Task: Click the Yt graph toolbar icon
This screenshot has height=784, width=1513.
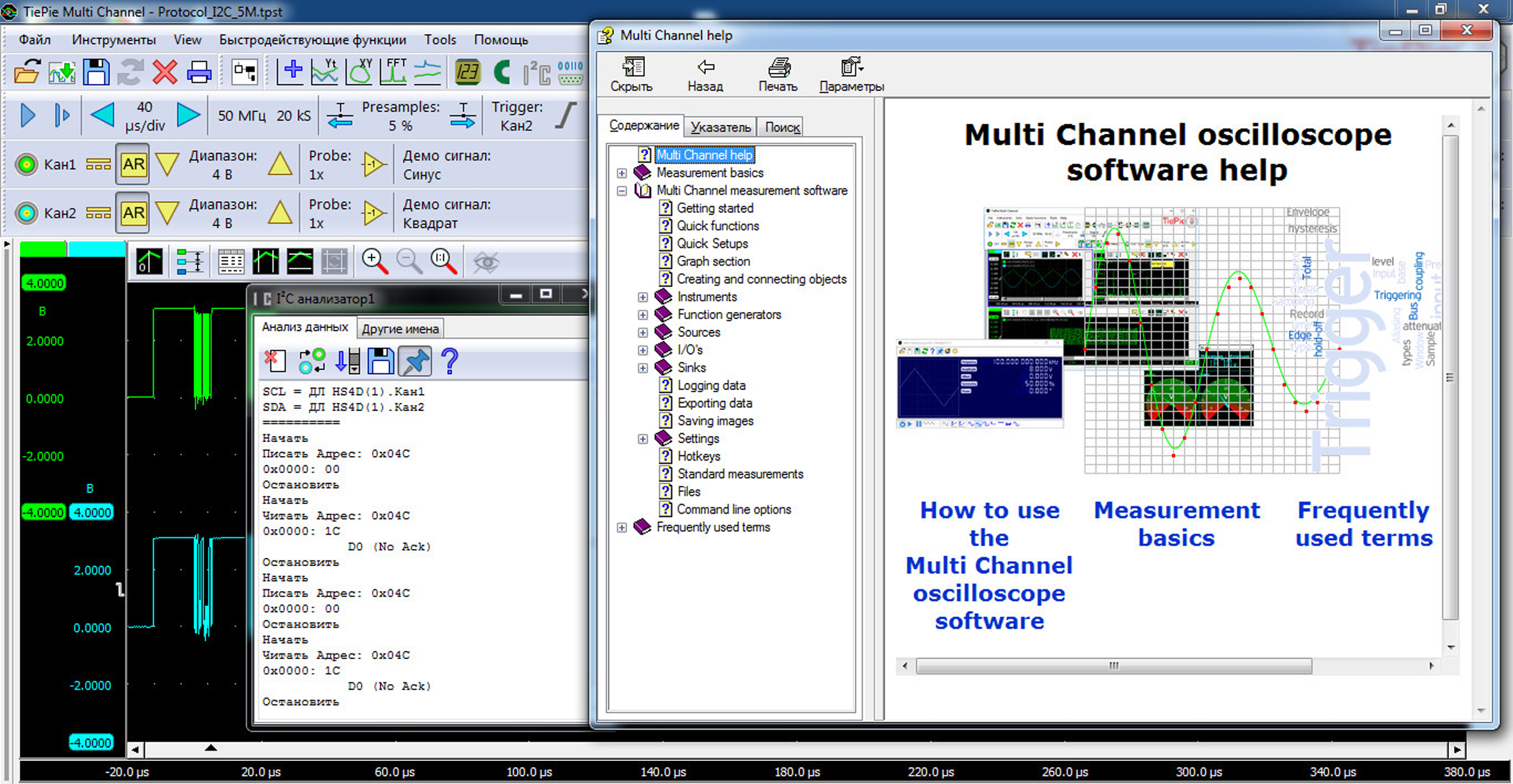Action: pos(325,72)
